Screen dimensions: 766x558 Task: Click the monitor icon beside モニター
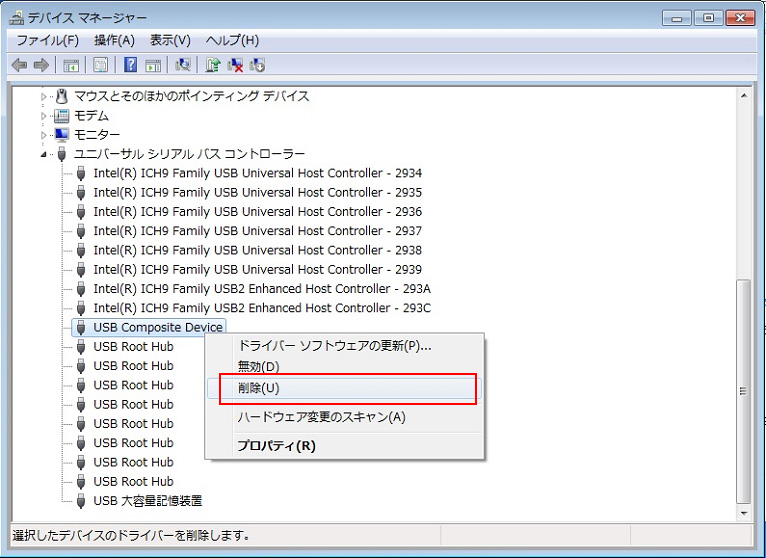(62, 134)
